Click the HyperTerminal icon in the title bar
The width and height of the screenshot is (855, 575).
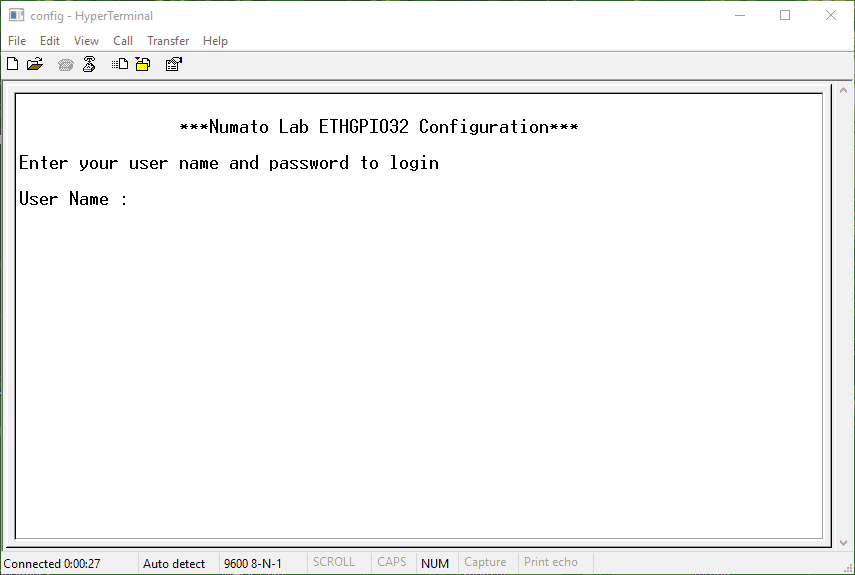[16, 15]
